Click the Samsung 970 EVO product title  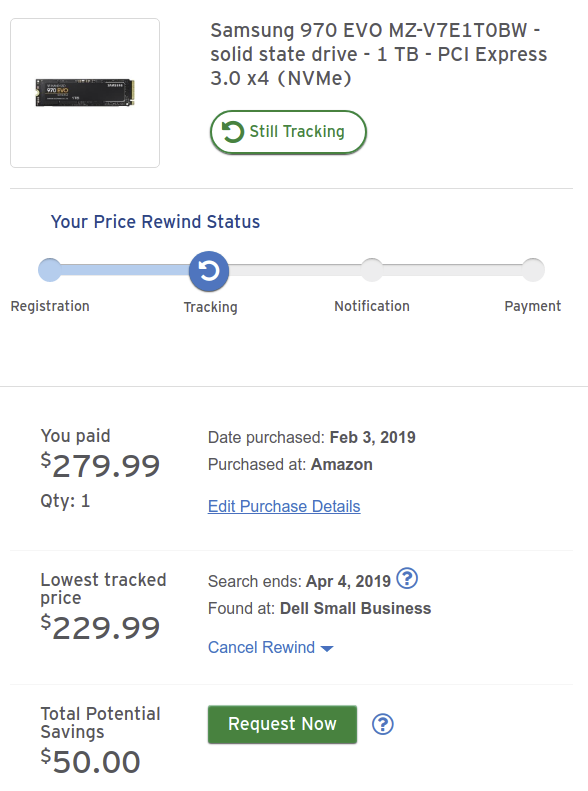(379, 54)
